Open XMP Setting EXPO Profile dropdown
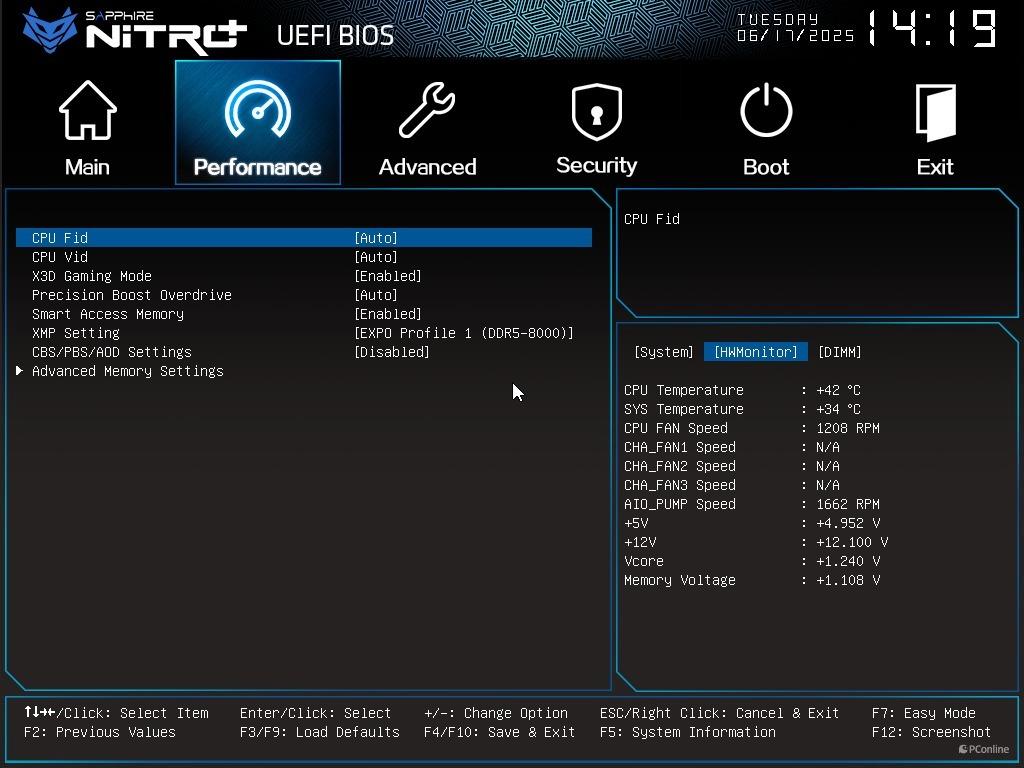The image size is (1024, 768). [x=464, y=333]
